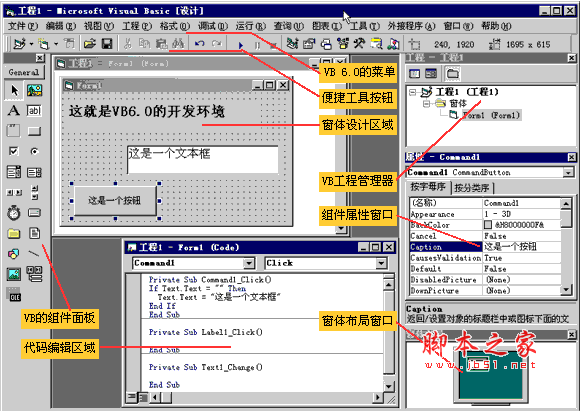This screenshot has height=411, width=583.
Task: Select the Caption property row
Action: tap(485, 247)
